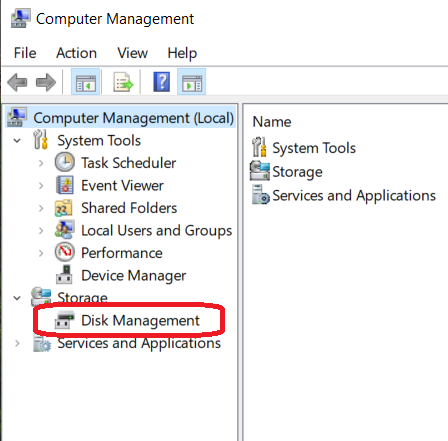This screenshot has height=441, width=448.
Task: Click Computer Management title bar app icon
Action: [x=21, y=19]
